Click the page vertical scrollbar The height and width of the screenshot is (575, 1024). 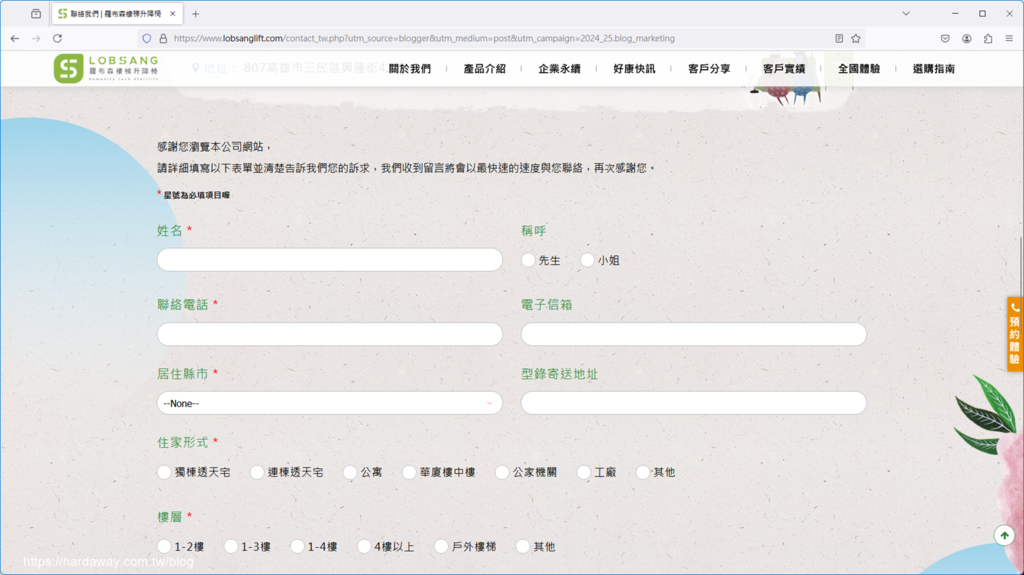point(1021,268)
